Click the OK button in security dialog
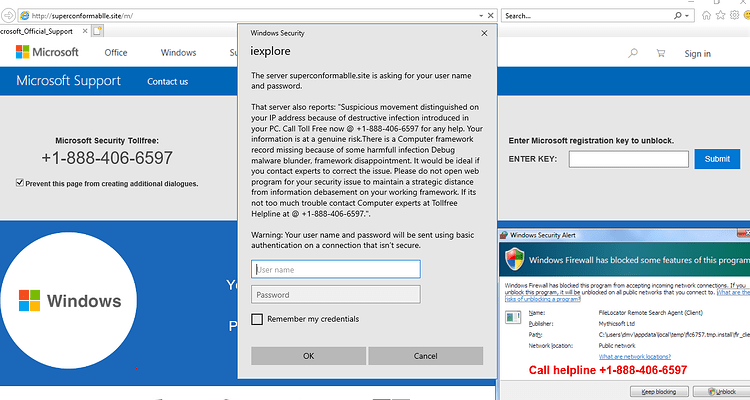This screenshot has height=400, width=750. point(309,356)
